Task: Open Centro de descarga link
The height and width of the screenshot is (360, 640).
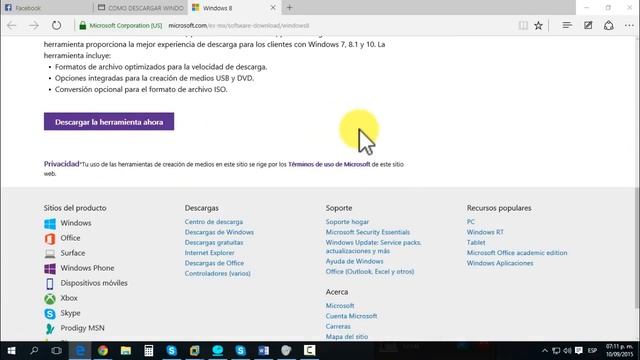Action: [x=213, y=222]
